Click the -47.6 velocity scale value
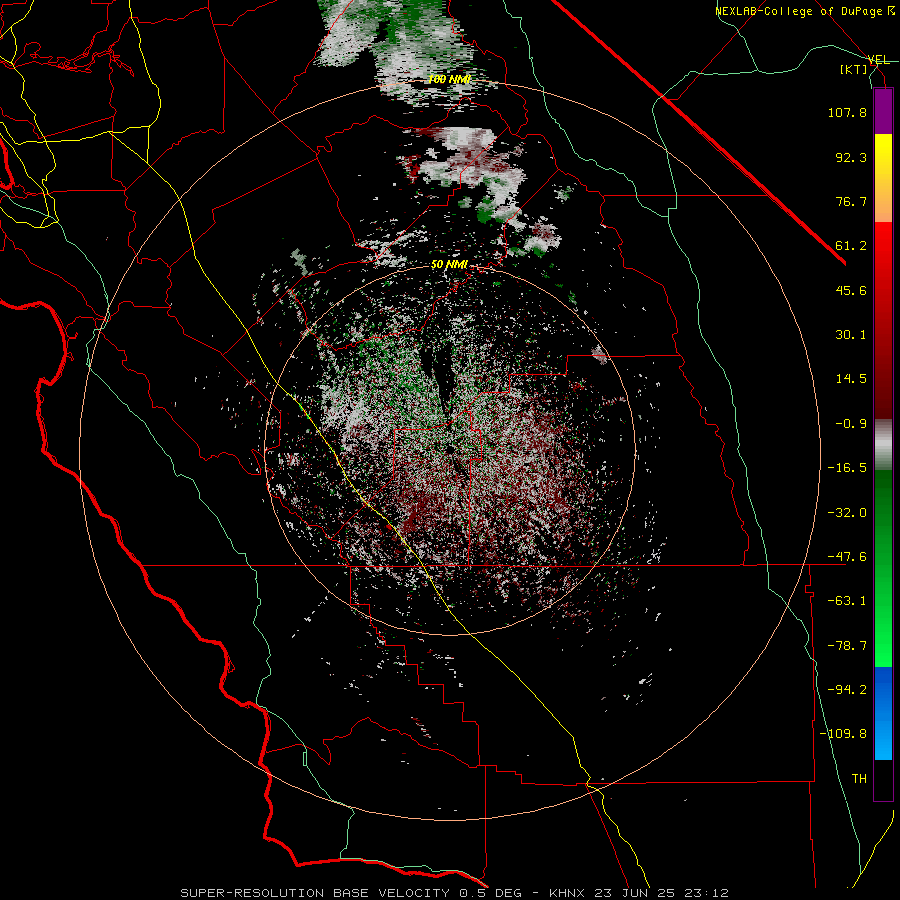 [x=847, y=557]
